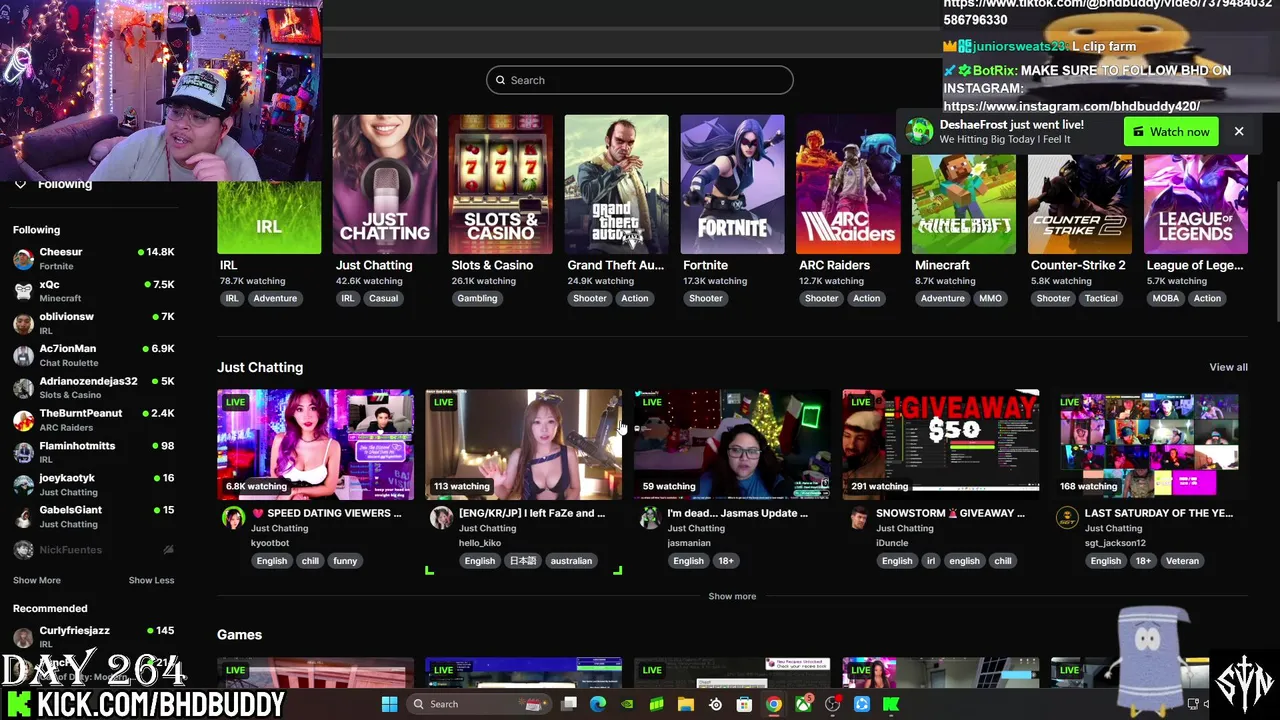The height and width of the screenshot is (720, 1280).
Task: Open hello_kiko's live stream thumbnail
Action: (523, 444)
